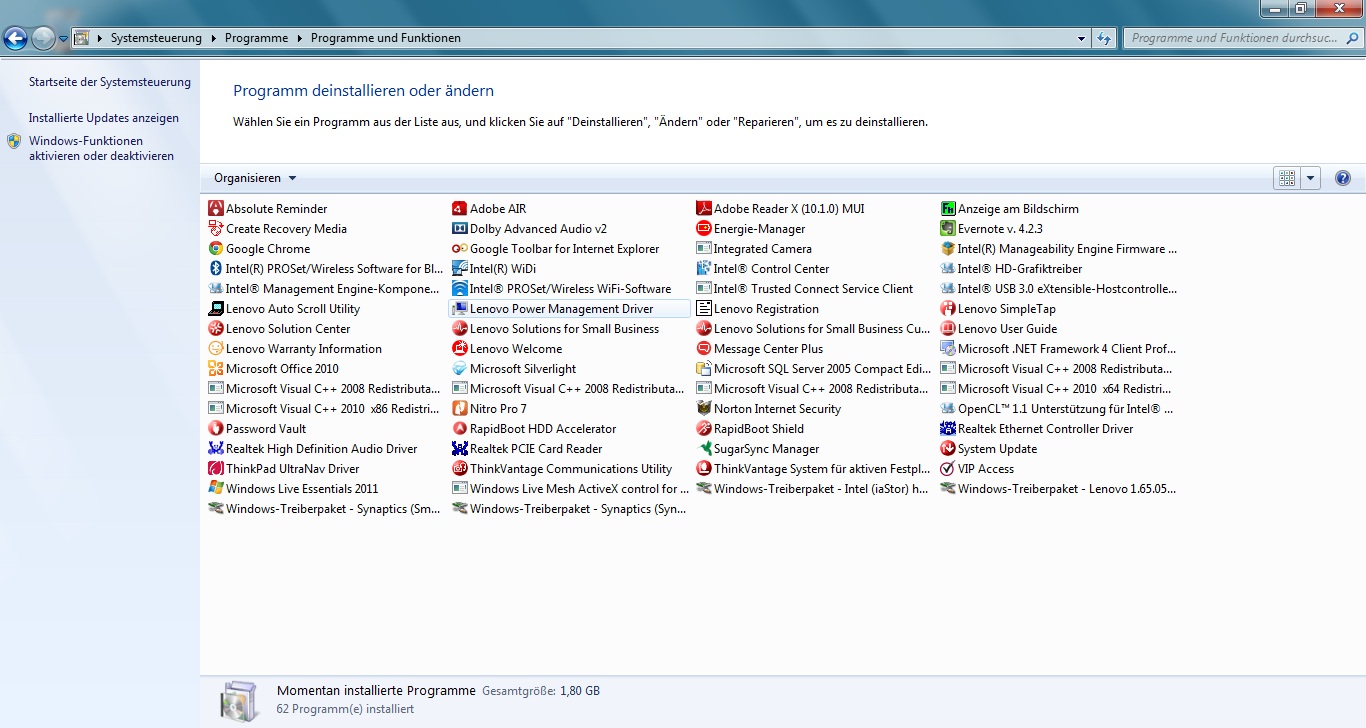
Task: Open Installierte Updates anzeigen link
Action: click(104, 118)
